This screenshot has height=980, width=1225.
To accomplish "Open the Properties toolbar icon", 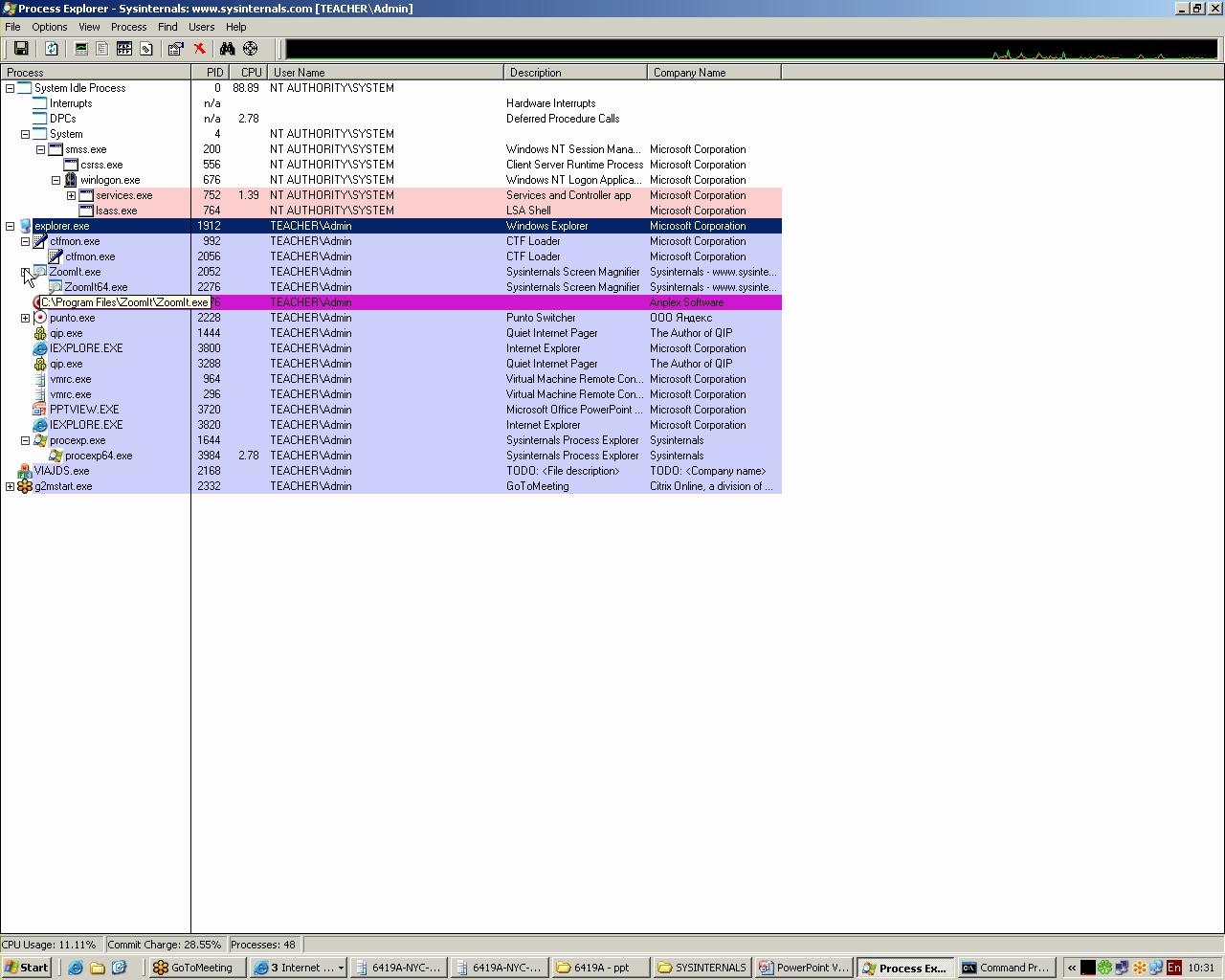I will [176, 49].
